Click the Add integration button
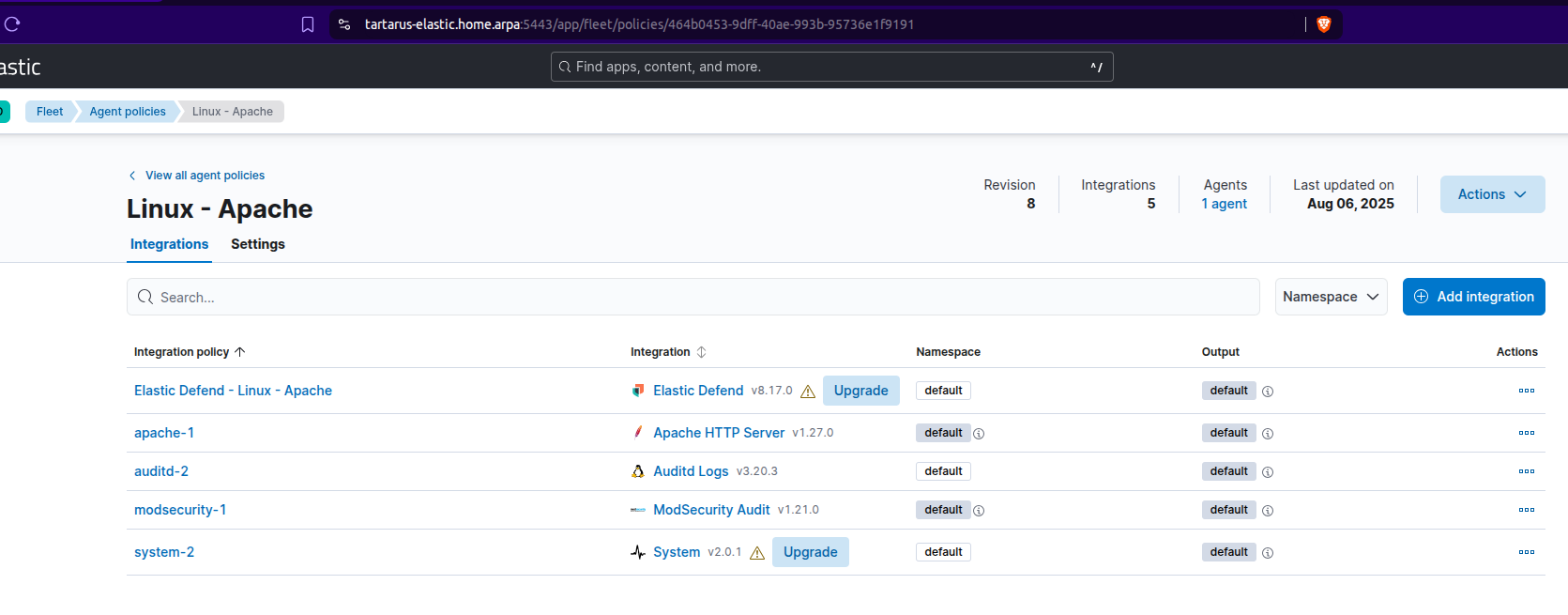1568x615 pixels. pyautogui.click(x=1473, y=297)
